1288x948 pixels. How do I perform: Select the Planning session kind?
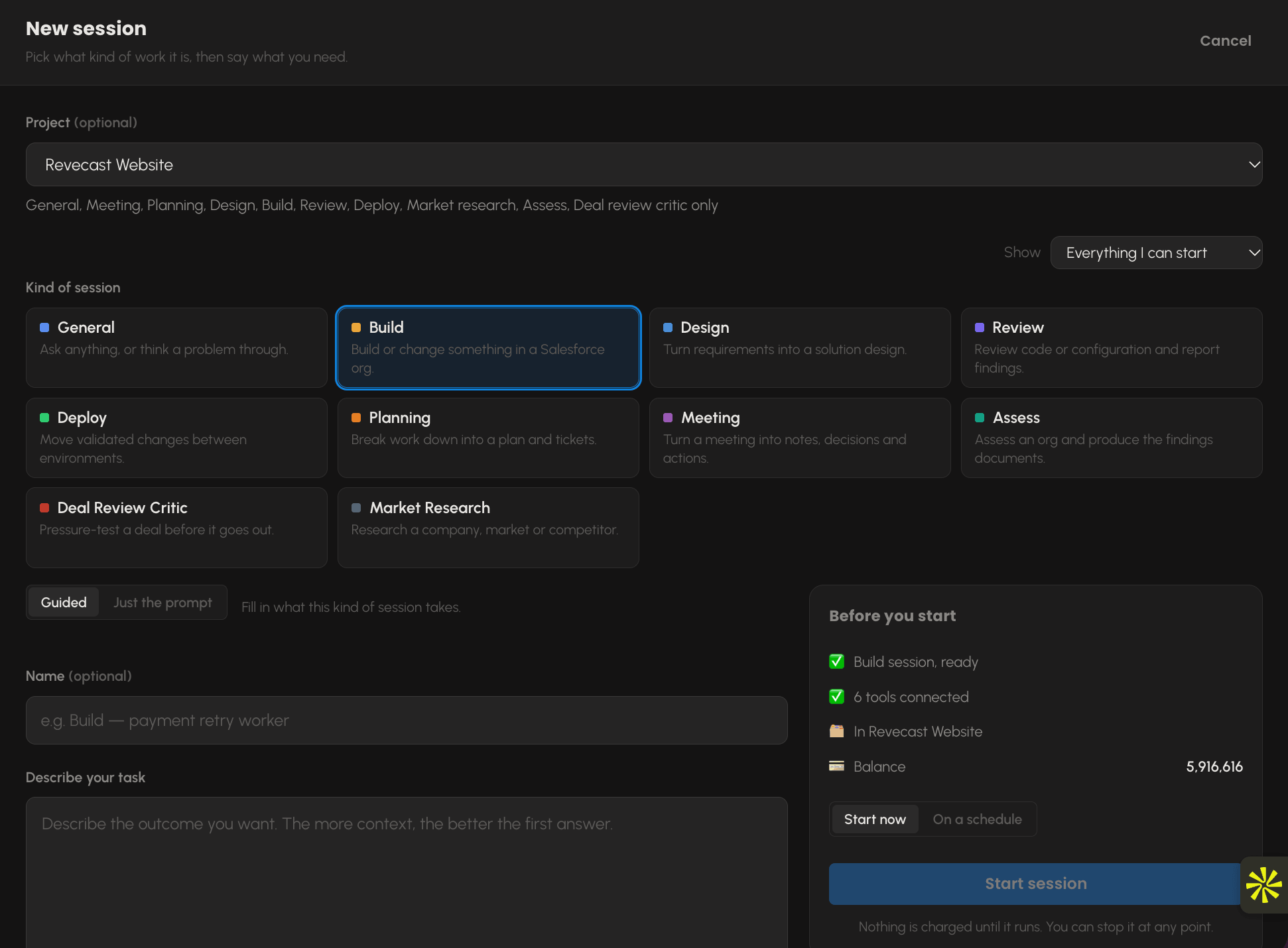488,438
